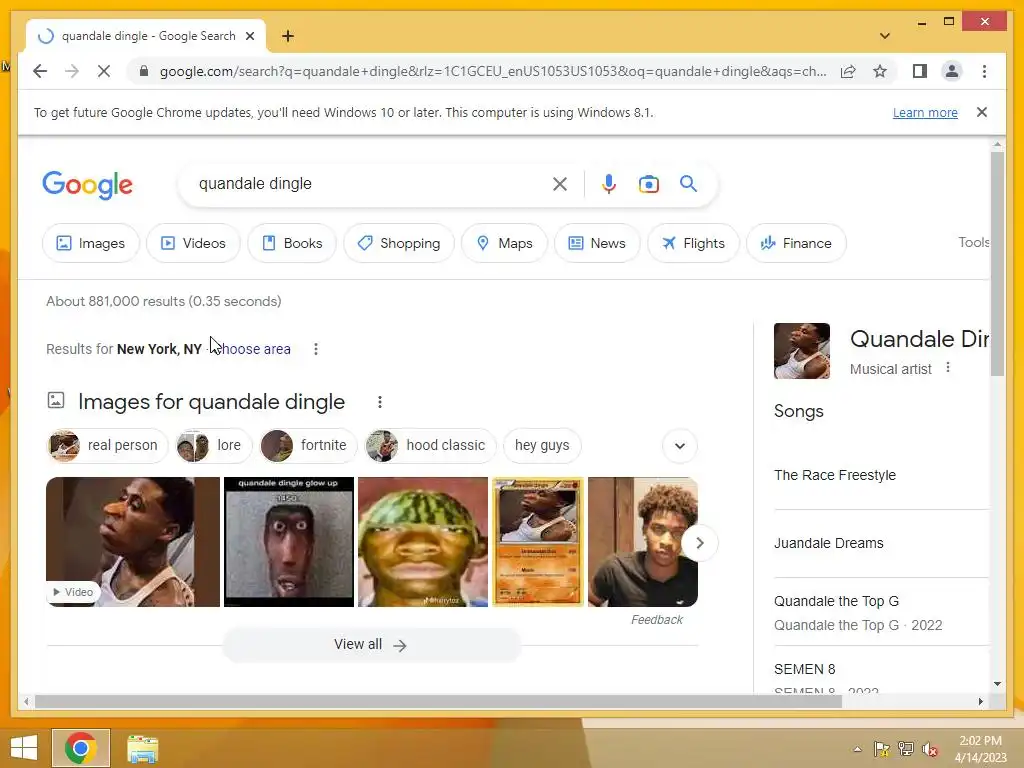The image size is (1024, 768).
Task: Click the Choose area link
Action: click(x=253, y=349)
